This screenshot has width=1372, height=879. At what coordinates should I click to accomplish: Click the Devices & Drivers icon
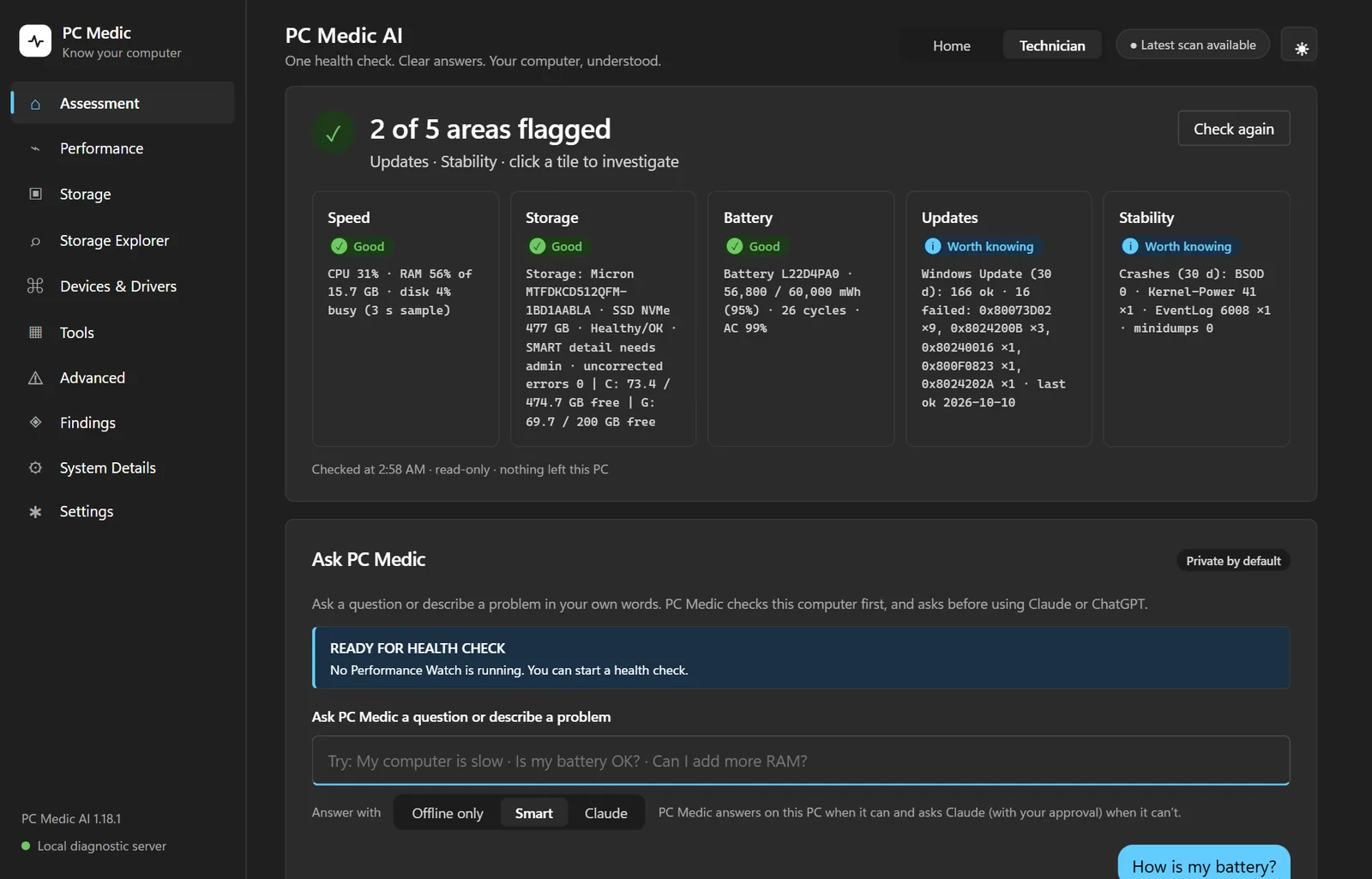click(35, 286)
